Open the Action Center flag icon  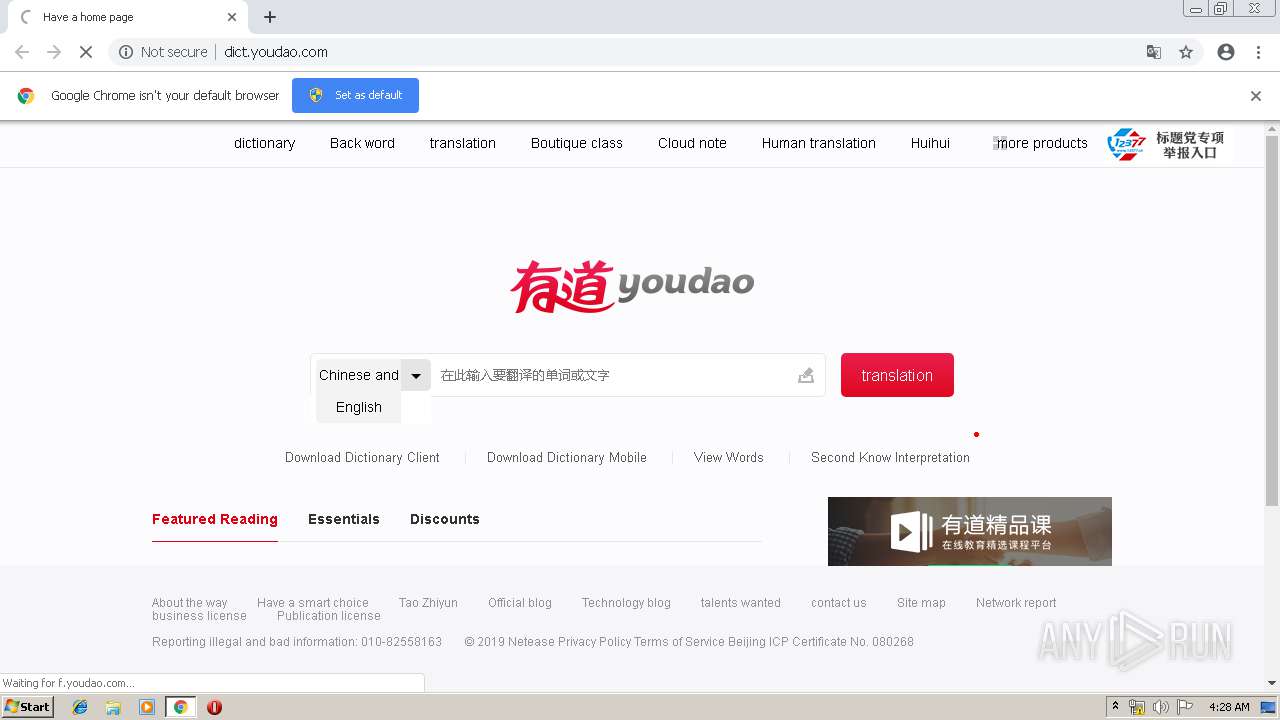click(x=1184, y=707)
